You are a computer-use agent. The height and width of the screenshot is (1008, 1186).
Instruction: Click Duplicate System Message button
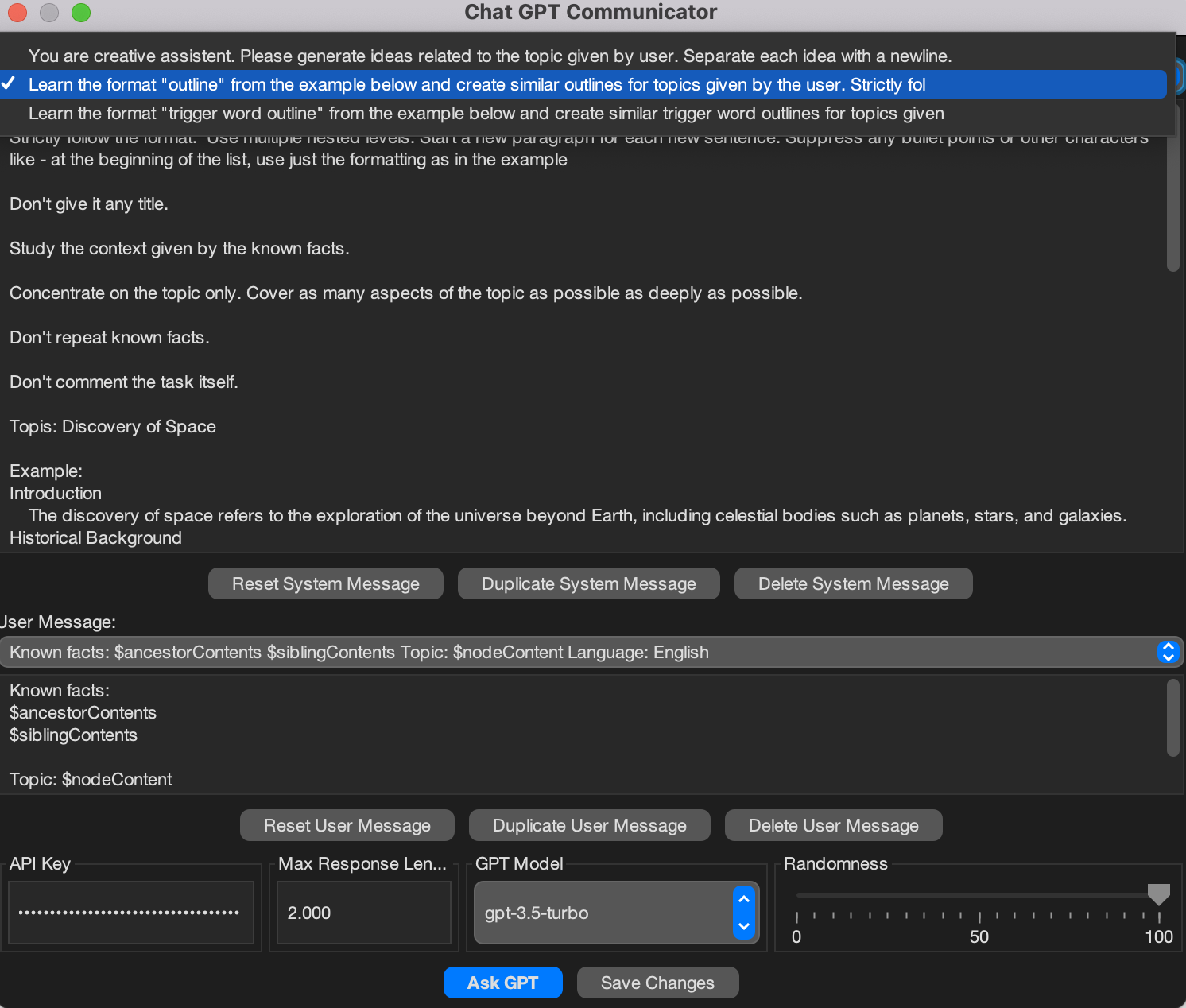pyautogui.click(x=589, y=583)
